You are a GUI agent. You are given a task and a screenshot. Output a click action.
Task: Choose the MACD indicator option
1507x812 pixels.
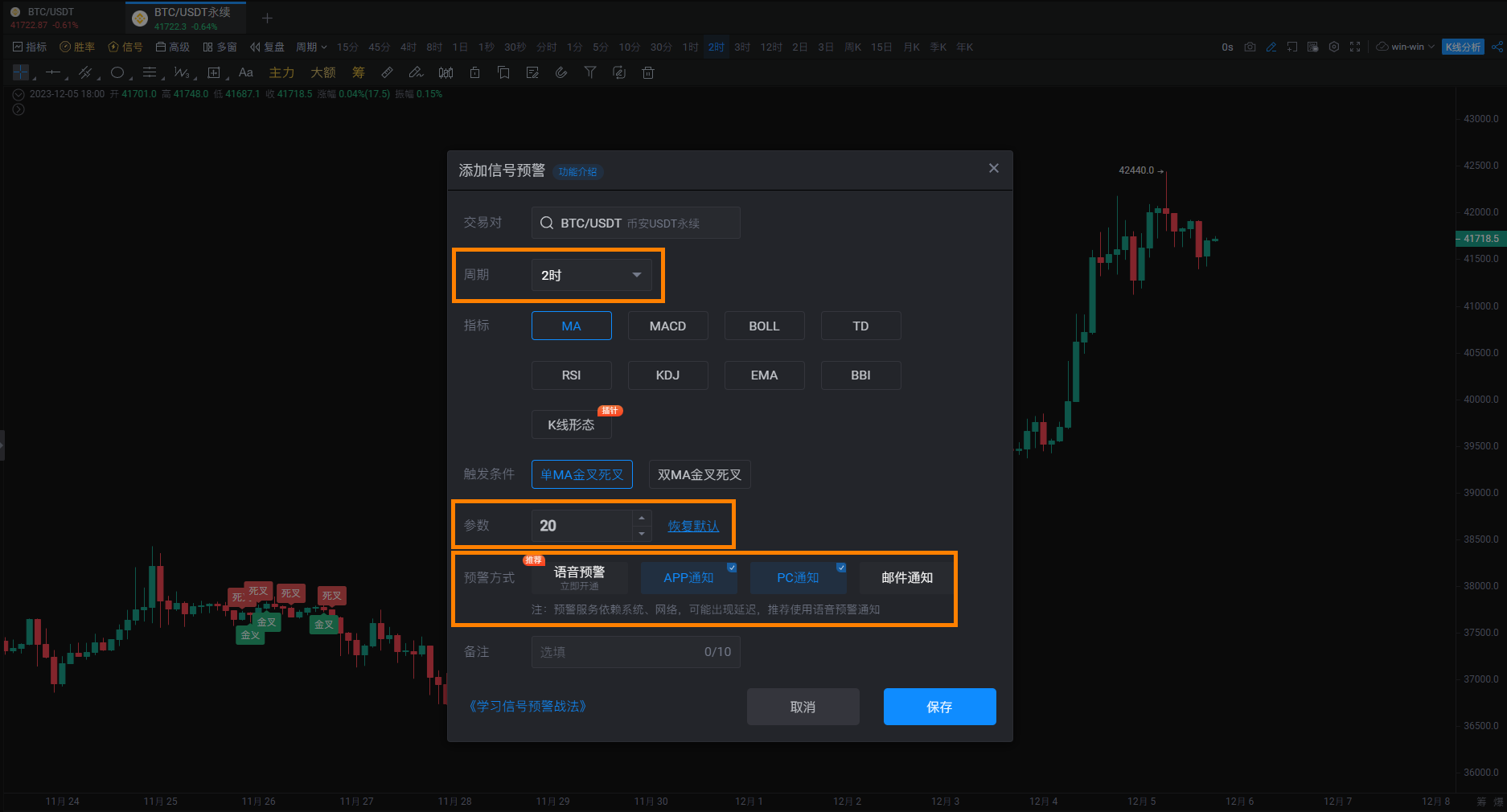click(x=668, y=326)
